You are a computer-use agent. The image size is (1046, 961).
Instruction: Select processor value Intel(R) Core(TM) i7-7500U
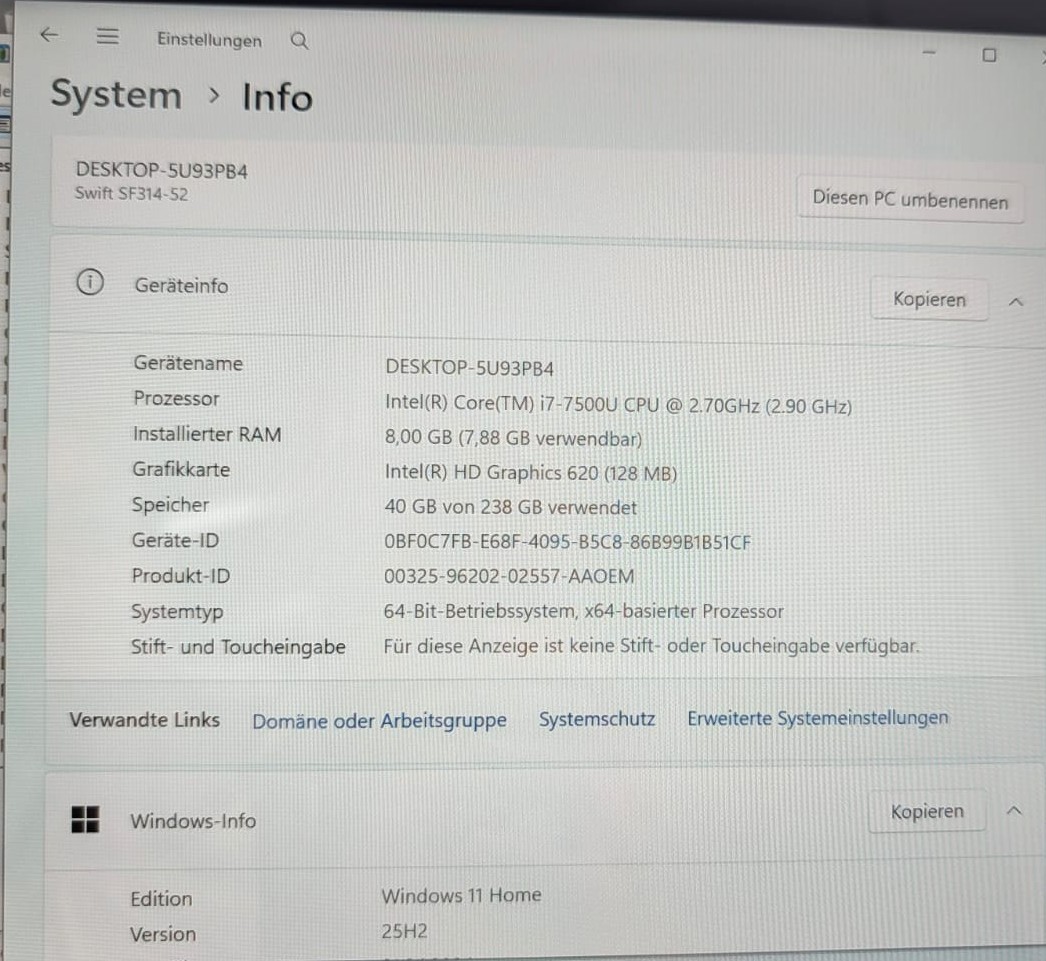[618, 405]
